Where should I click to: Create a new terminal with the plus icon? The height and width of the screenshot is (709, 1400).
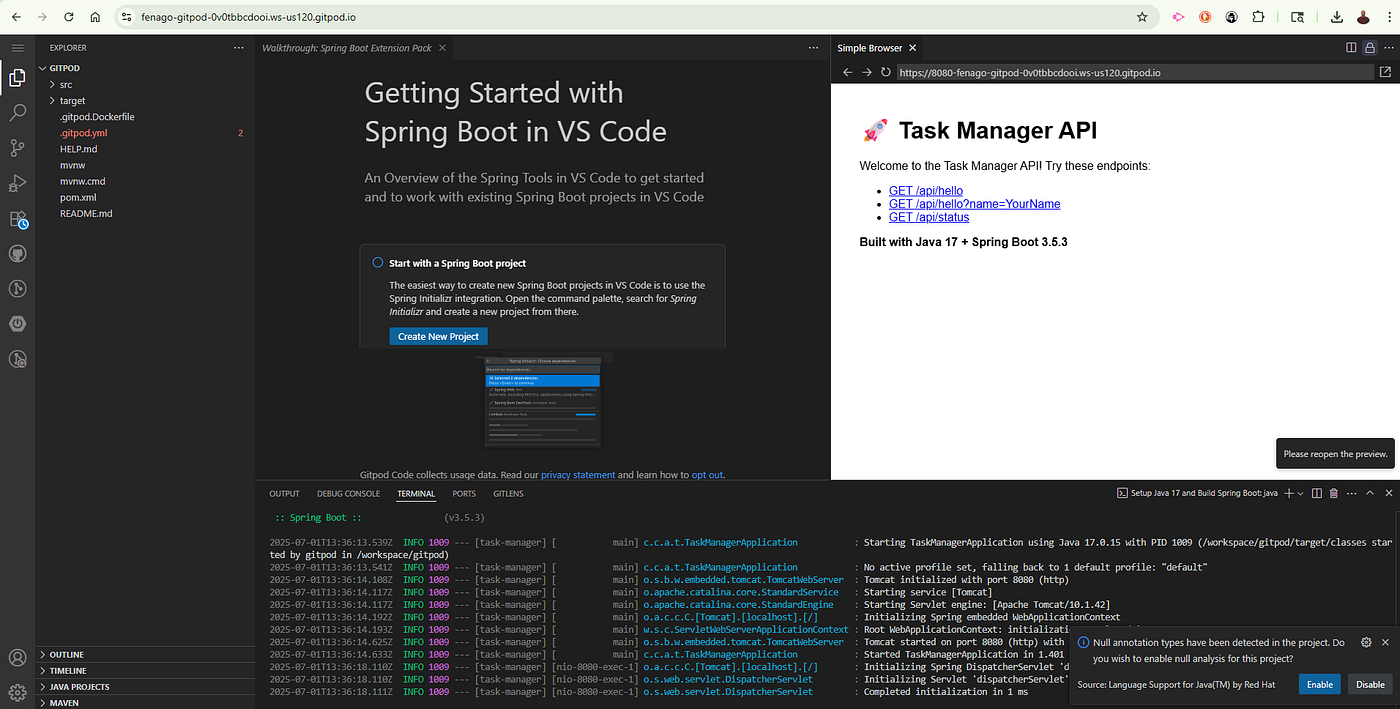[1289, 493]
